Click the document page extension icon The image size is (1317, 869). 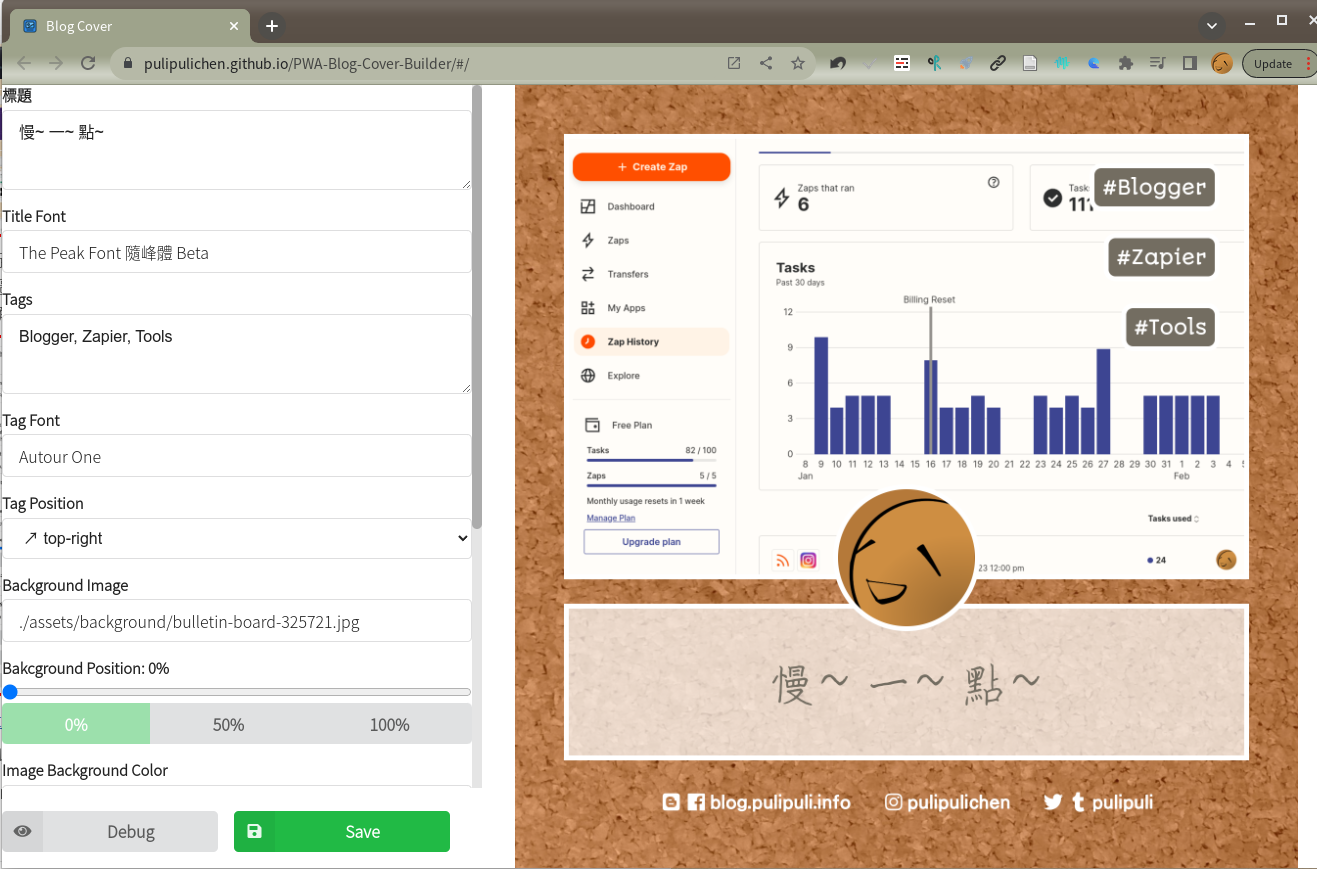pos(1030,63)
